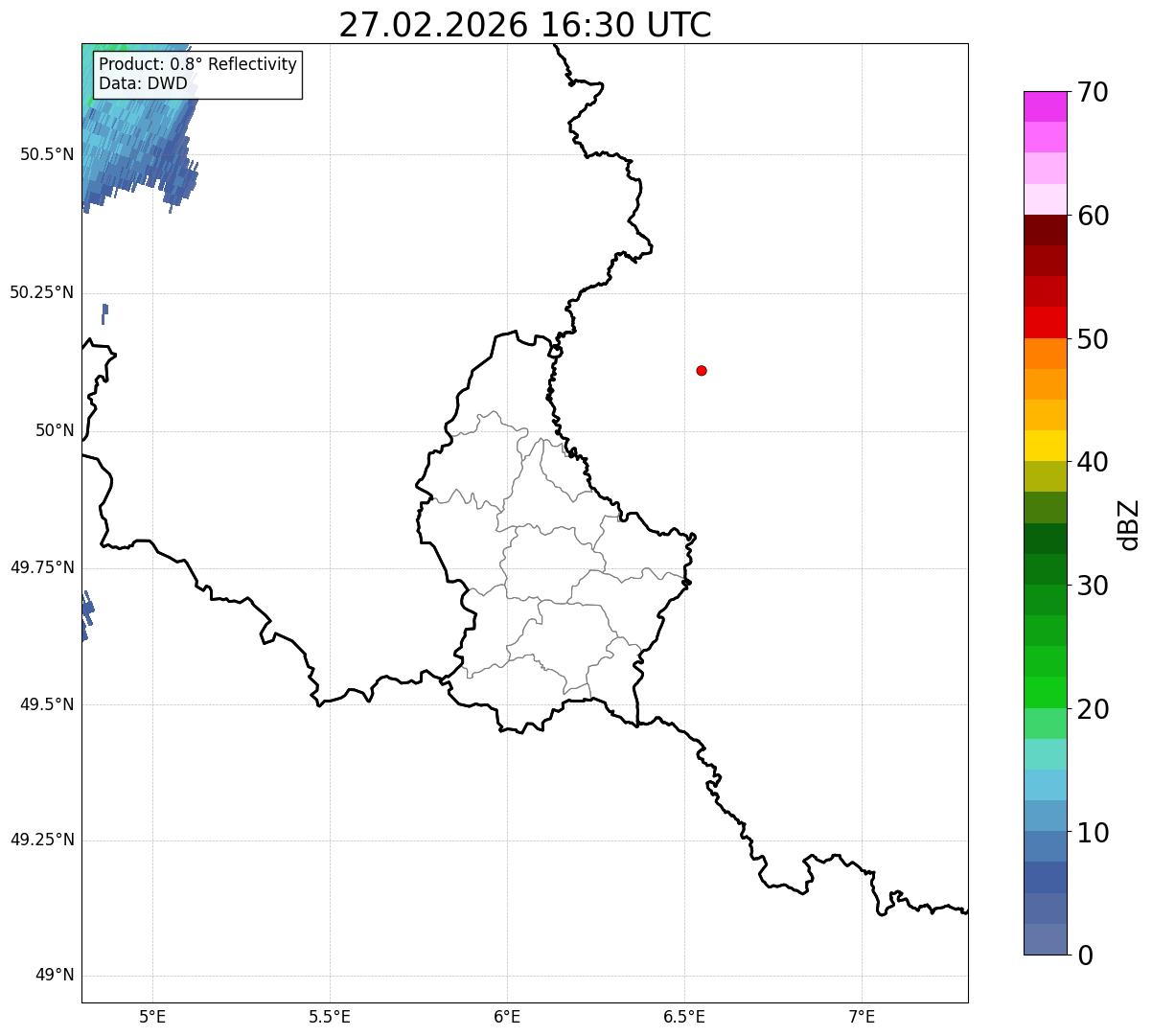The width and height of the screenshot is (1152, 1036).
Task: Click the 20 dBZ colorbar tick label
Action: point(1093,709)
